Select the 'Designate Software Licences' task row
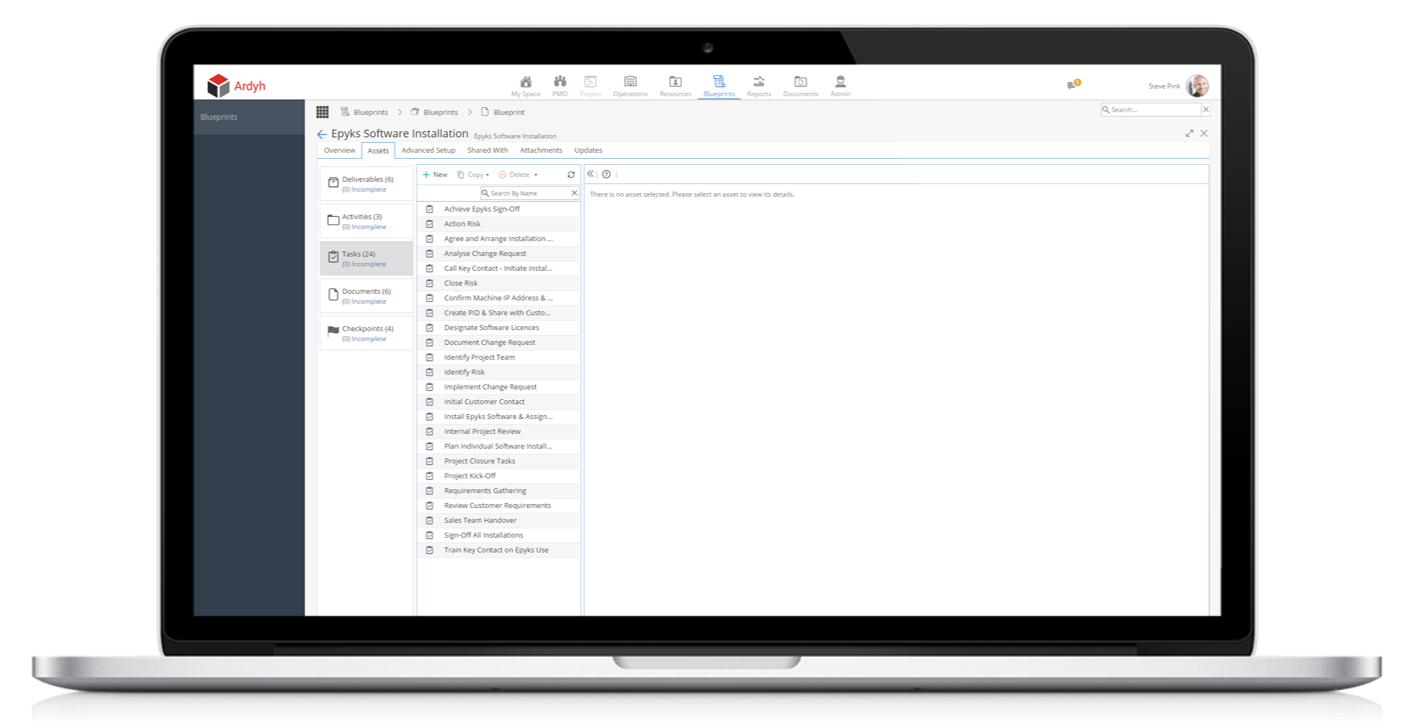Screen dimensions: 1415x728 [x=498, y=327]
